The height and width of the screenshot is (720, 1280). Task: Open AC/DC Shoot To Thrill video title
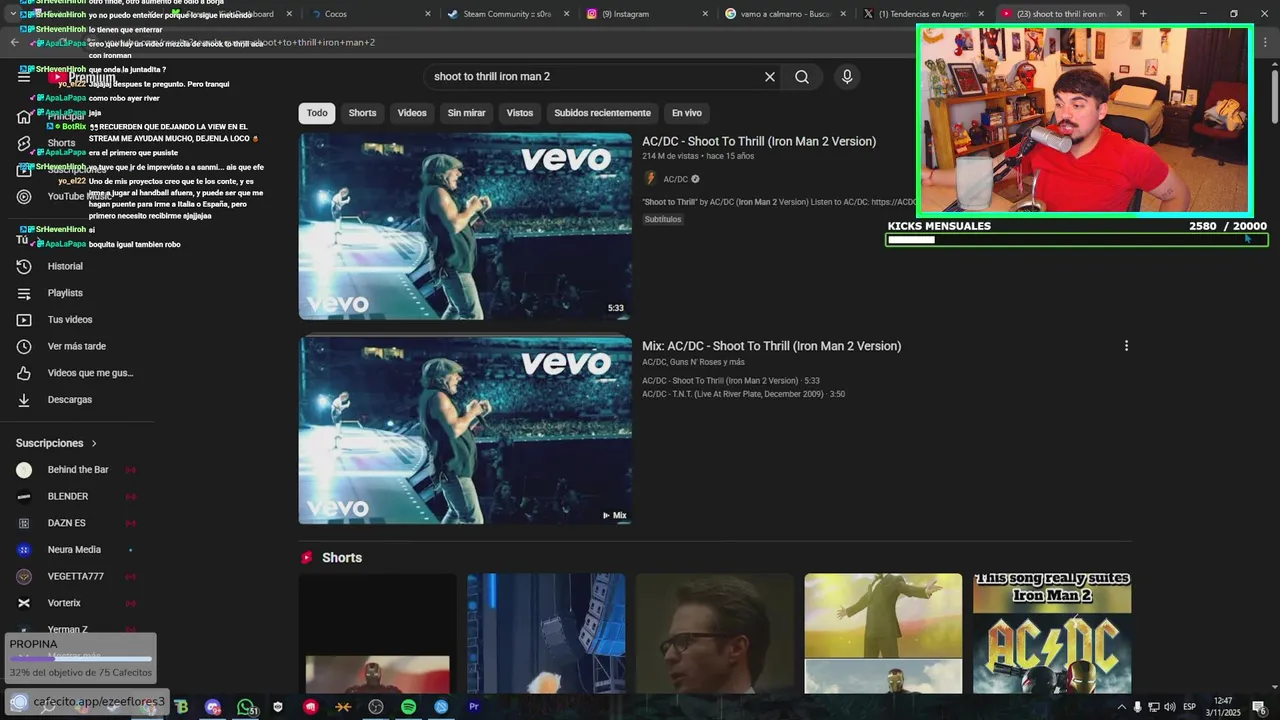coord(759,142)
